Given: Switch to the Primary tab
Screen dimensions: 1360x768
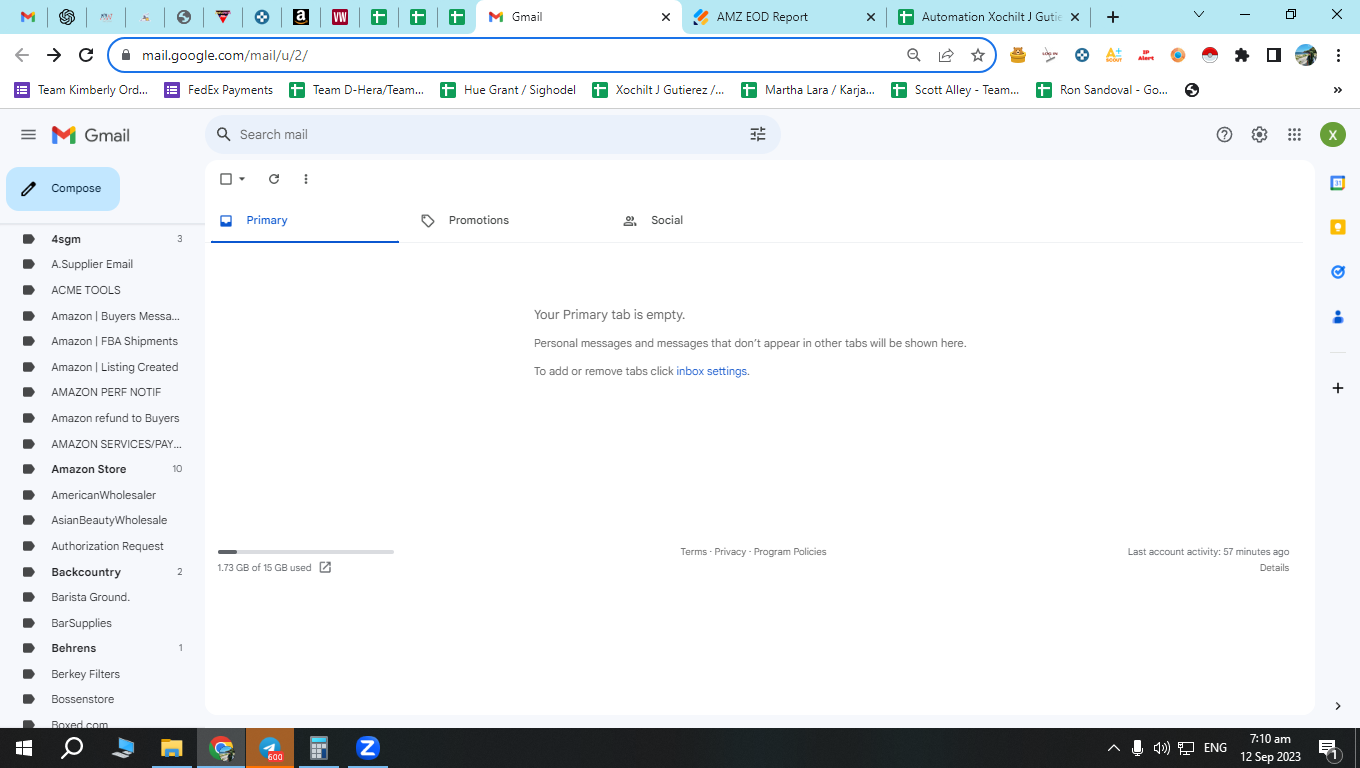Looking at the screenshot, I should pyautogui.click(x=305, y=220).
